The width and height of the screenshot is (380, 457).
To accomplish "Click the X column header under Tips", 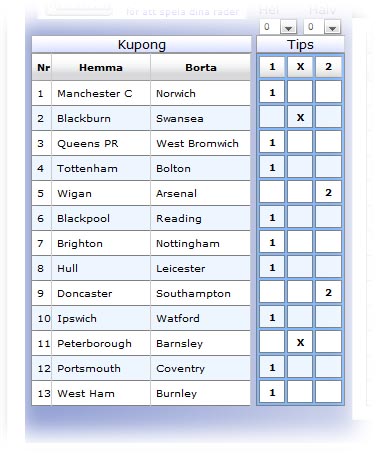I will [x=300, y=67].
